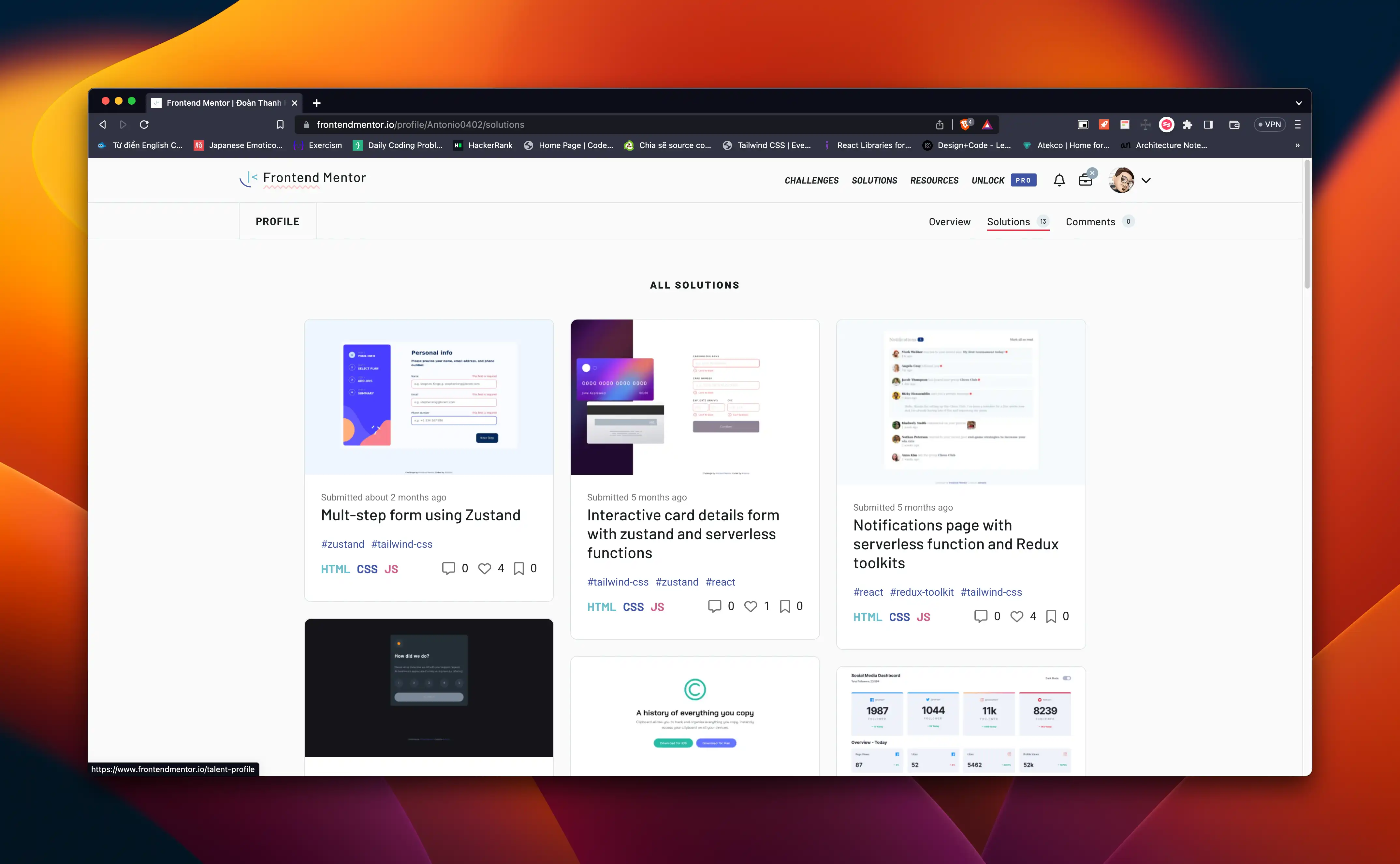The image size is (1400, 864).
Task: Like the Mult-step form solution heart icon
Action: point(484,569)
